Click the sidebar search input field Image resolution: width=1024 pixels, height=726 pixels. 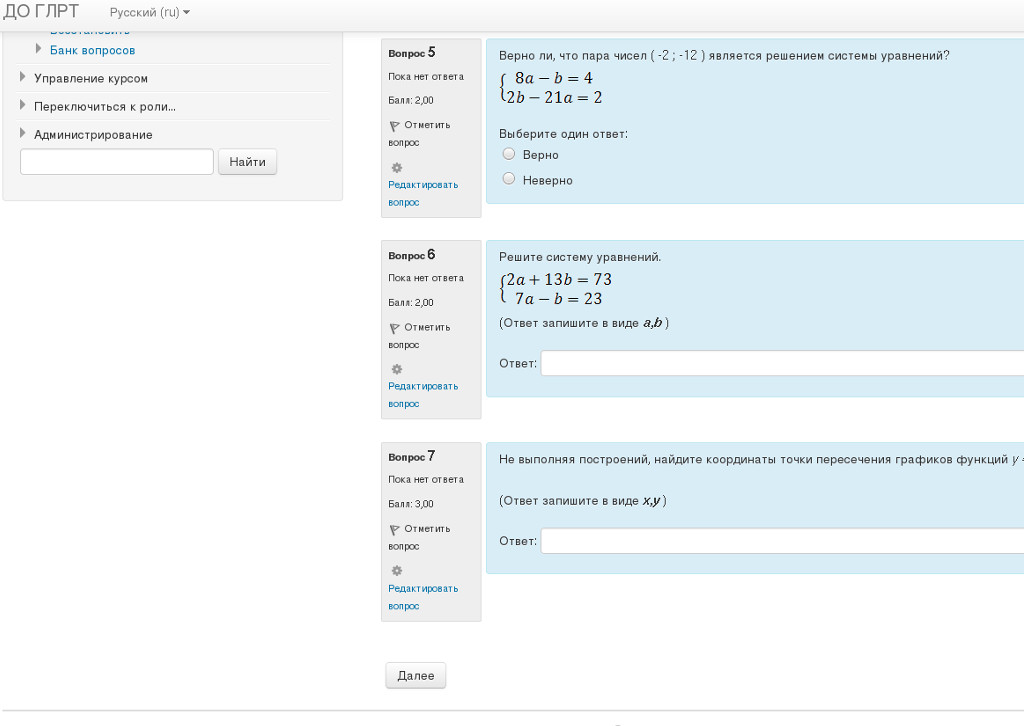coord(117,162)
